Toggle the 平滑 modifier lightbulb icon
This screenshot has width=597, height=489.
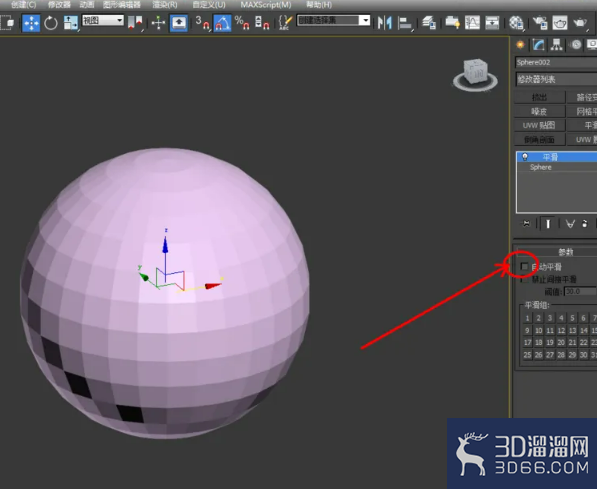click(525, 157)
